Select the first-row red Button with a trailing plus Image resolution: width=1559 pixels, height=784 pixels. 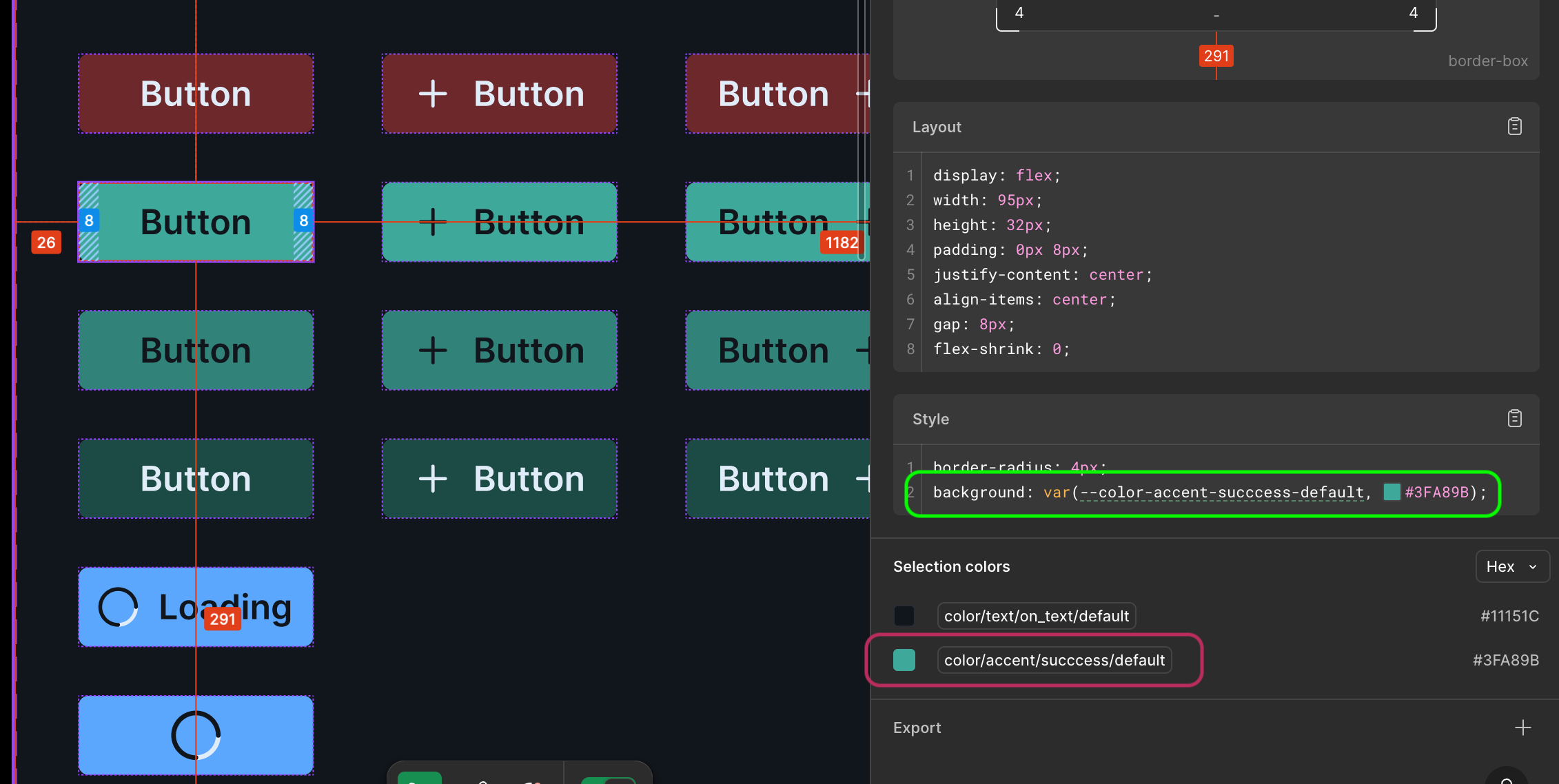[777, 94]
